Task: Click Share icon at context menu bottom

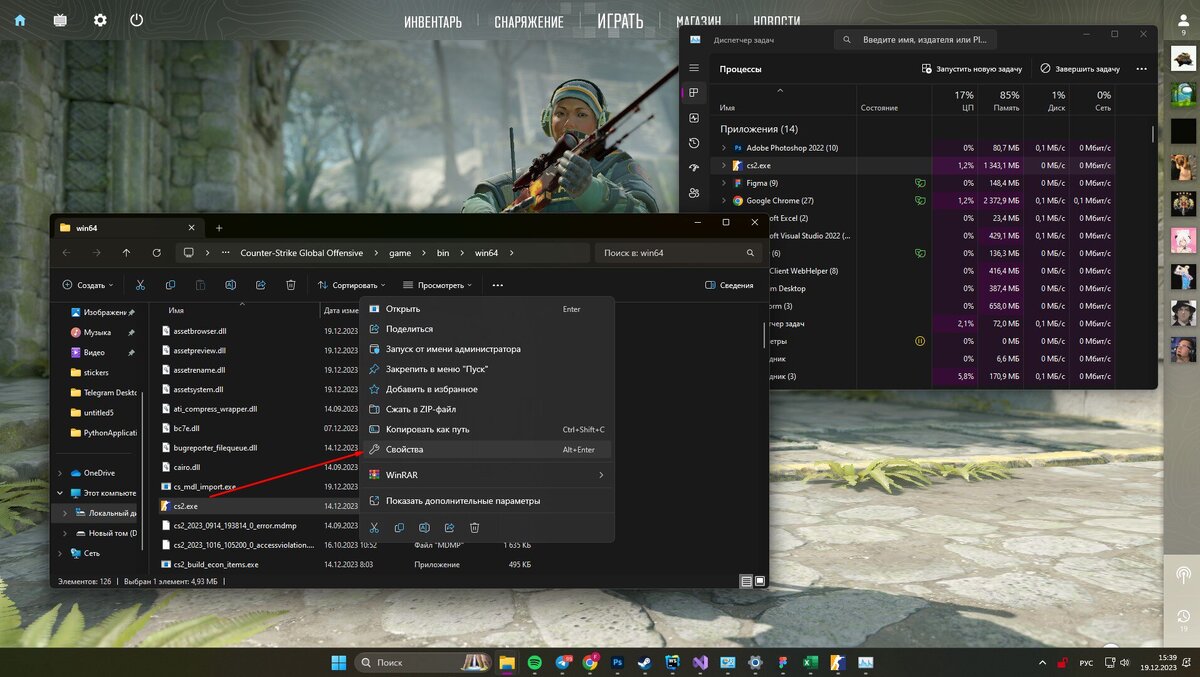Action: 450,527
